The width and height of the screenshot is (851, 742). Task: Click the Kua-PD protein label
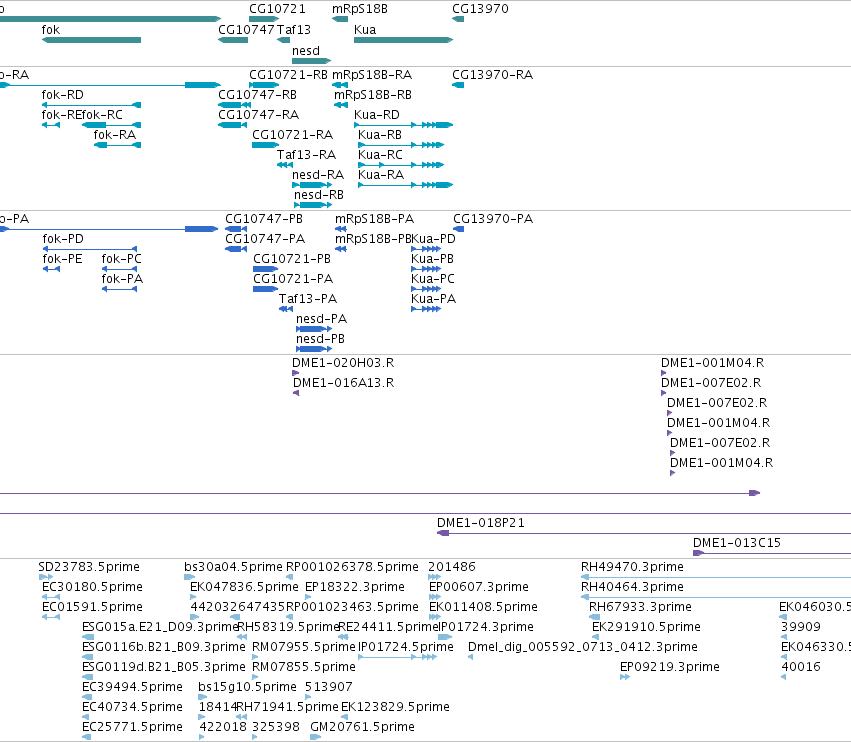434,239
